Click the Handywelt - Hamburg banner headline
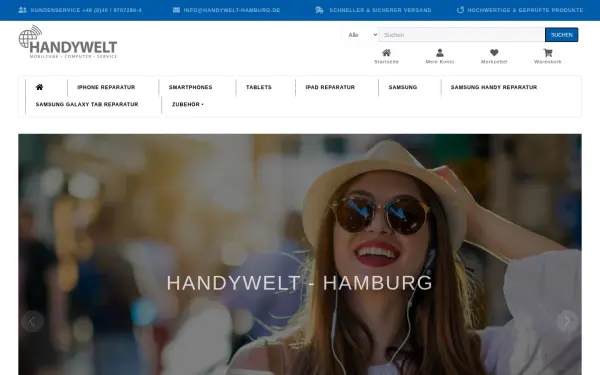Image resolution: width=600 pixels, height=375 pixels. [x=300, y=283]
